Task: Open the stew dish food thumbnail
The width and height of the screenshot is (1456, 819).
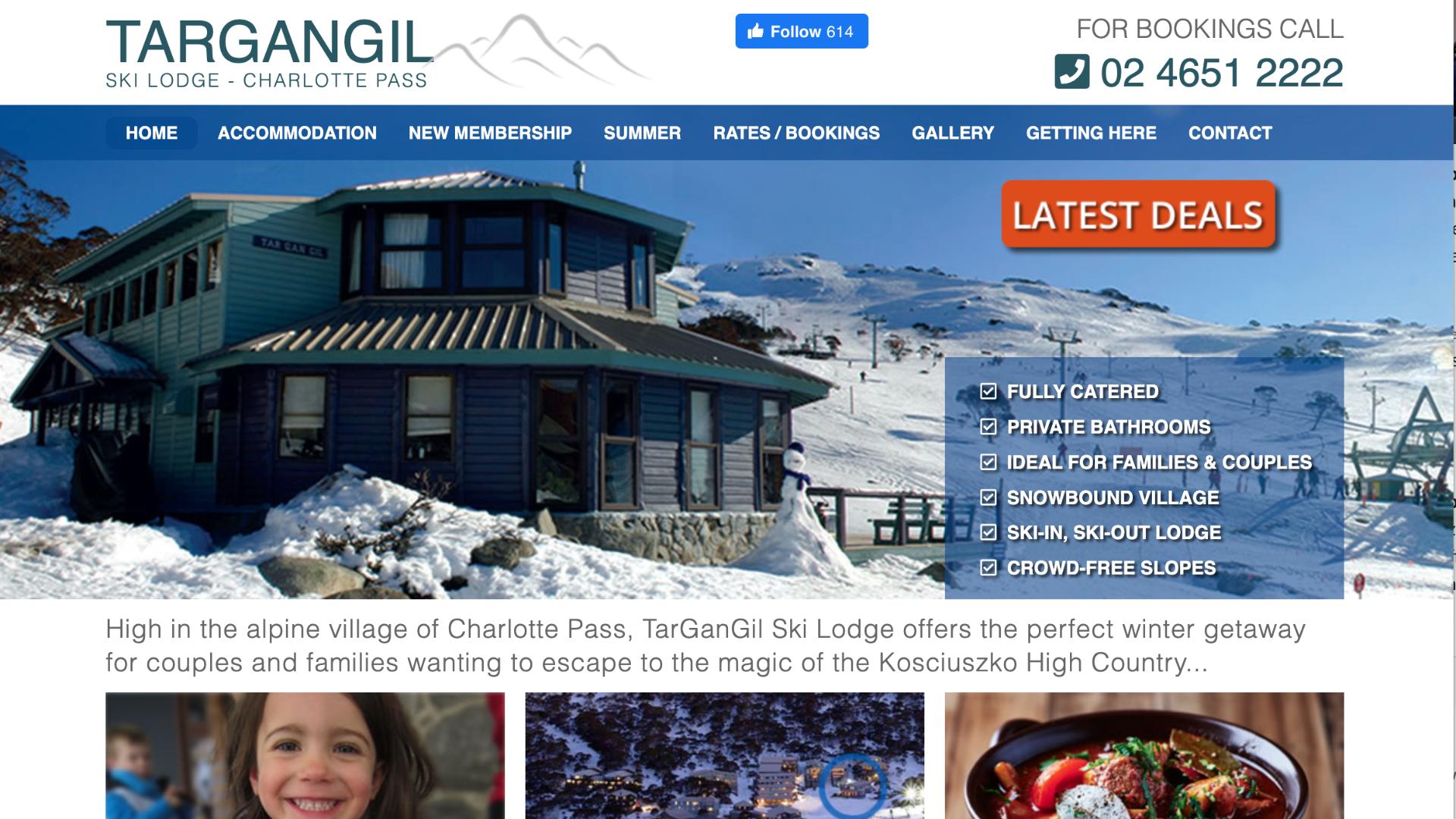Action: click(x=1144, y=755)
